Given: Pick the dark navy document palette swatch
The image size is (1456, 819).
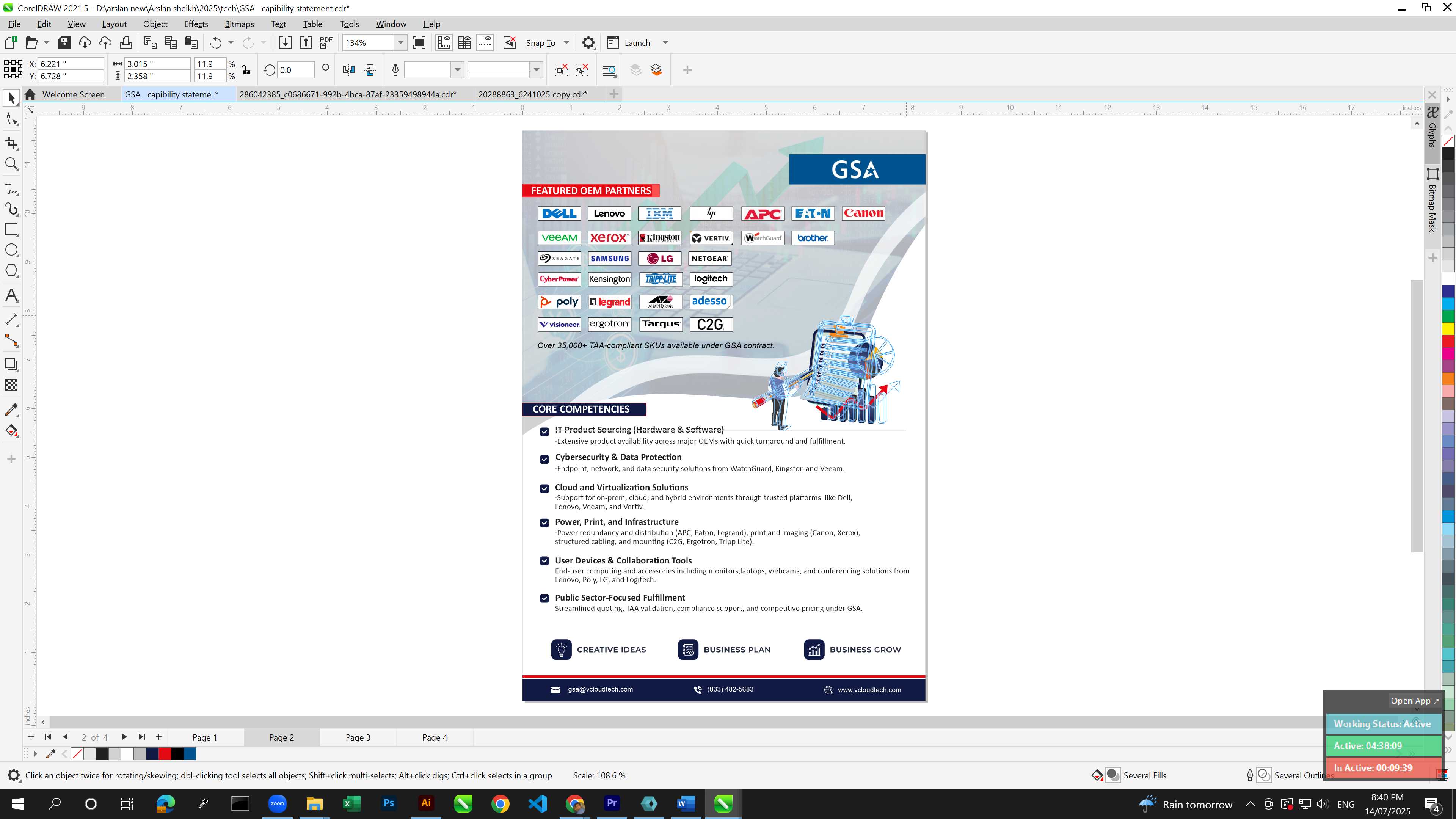Looking at the screenshot, I should [x=152, y=753].
